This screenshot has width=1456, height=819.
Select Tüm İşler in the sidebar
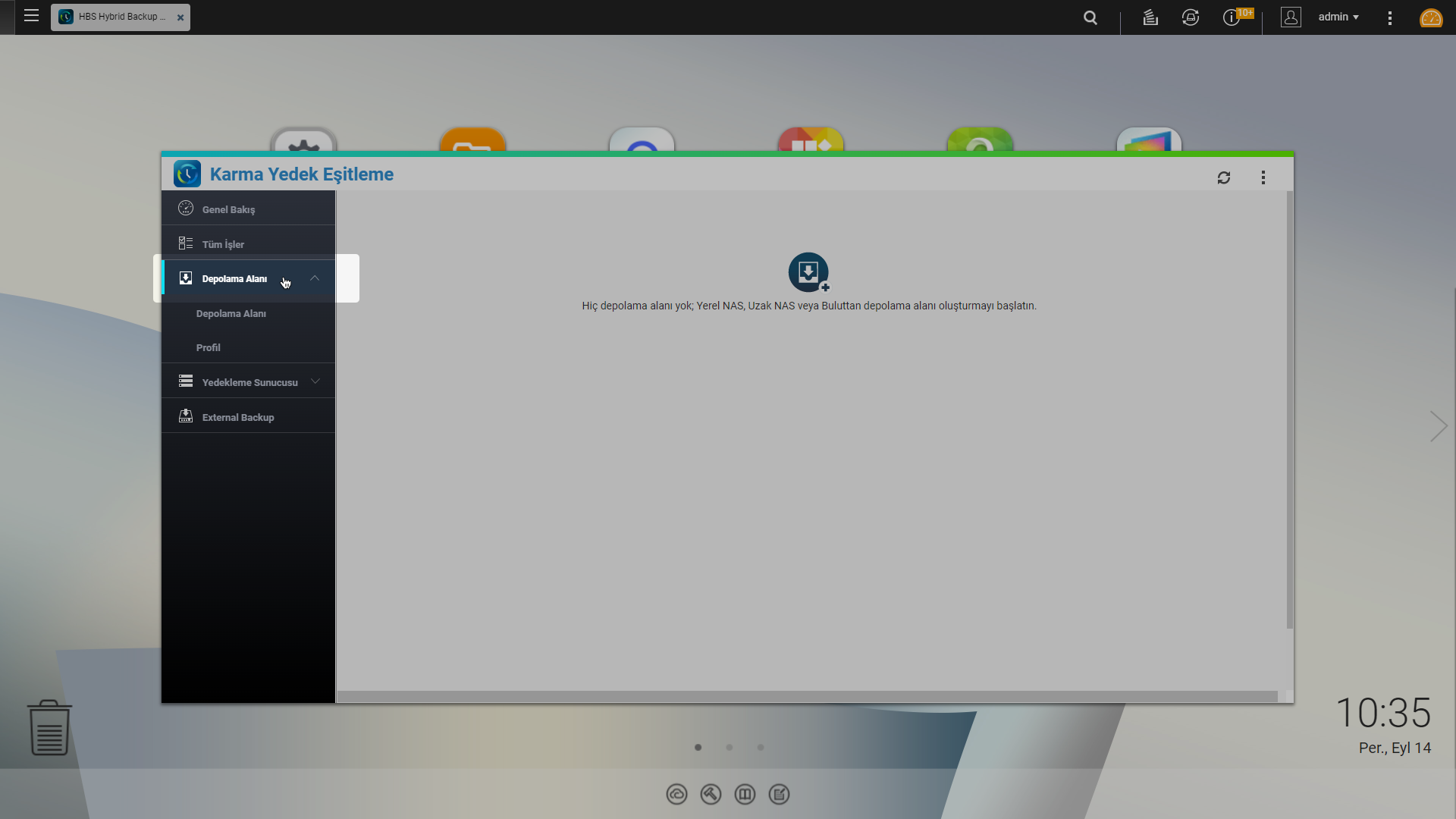[x=223, y=244]
